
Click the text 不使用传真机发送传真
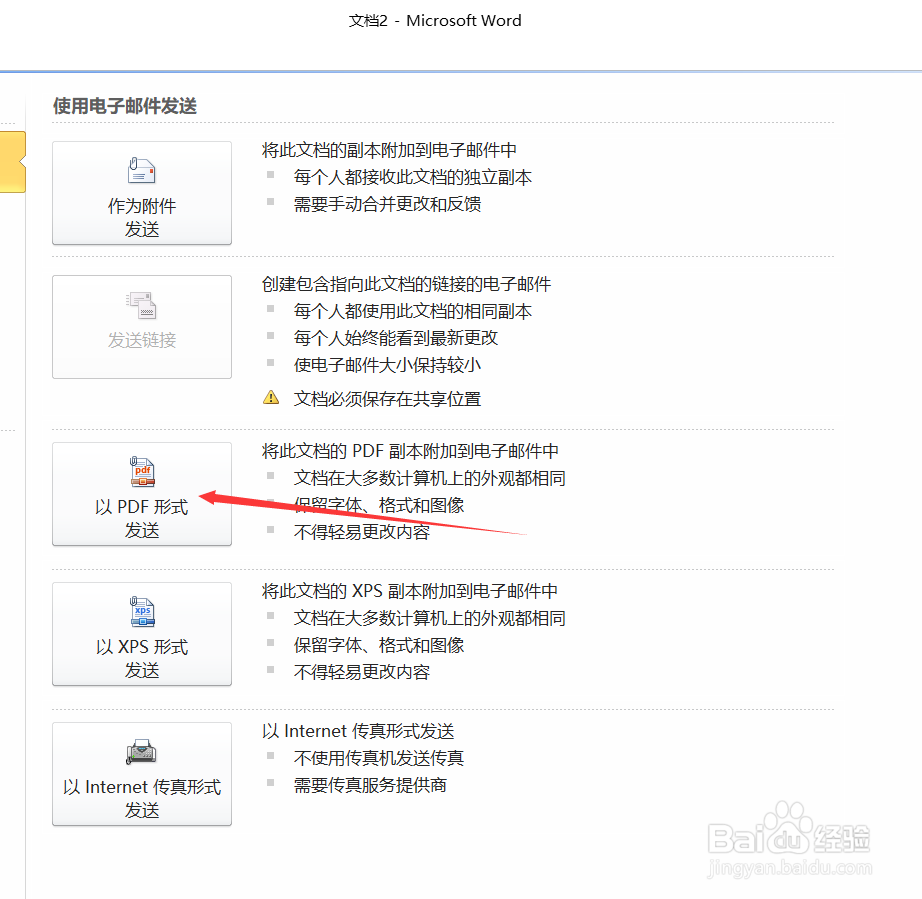coord(379,758)
